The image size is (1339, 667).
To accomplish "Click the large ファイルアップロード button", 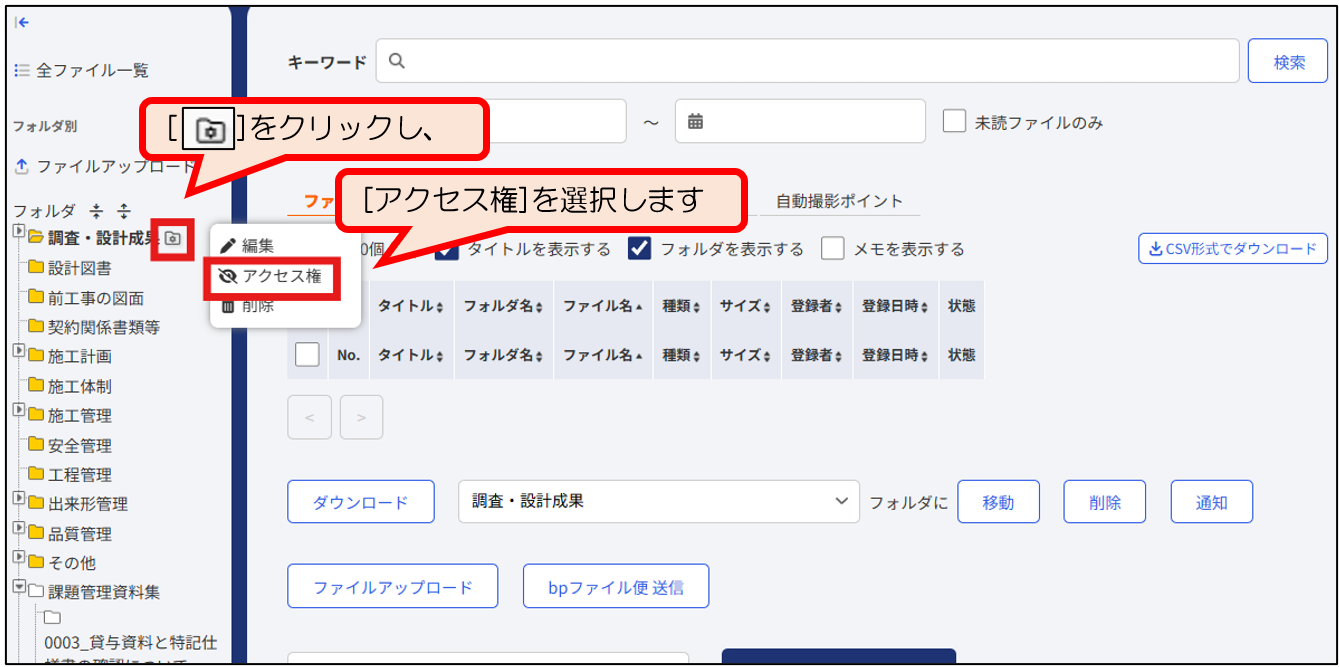I will pyautogui.click(x=393, y=587).
